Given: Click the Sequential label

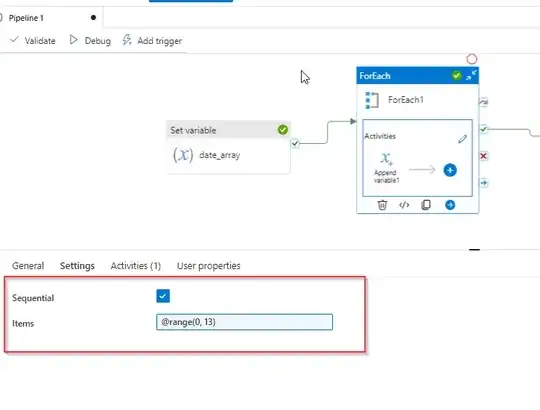Looking at the screenshot, I should 33,298.
